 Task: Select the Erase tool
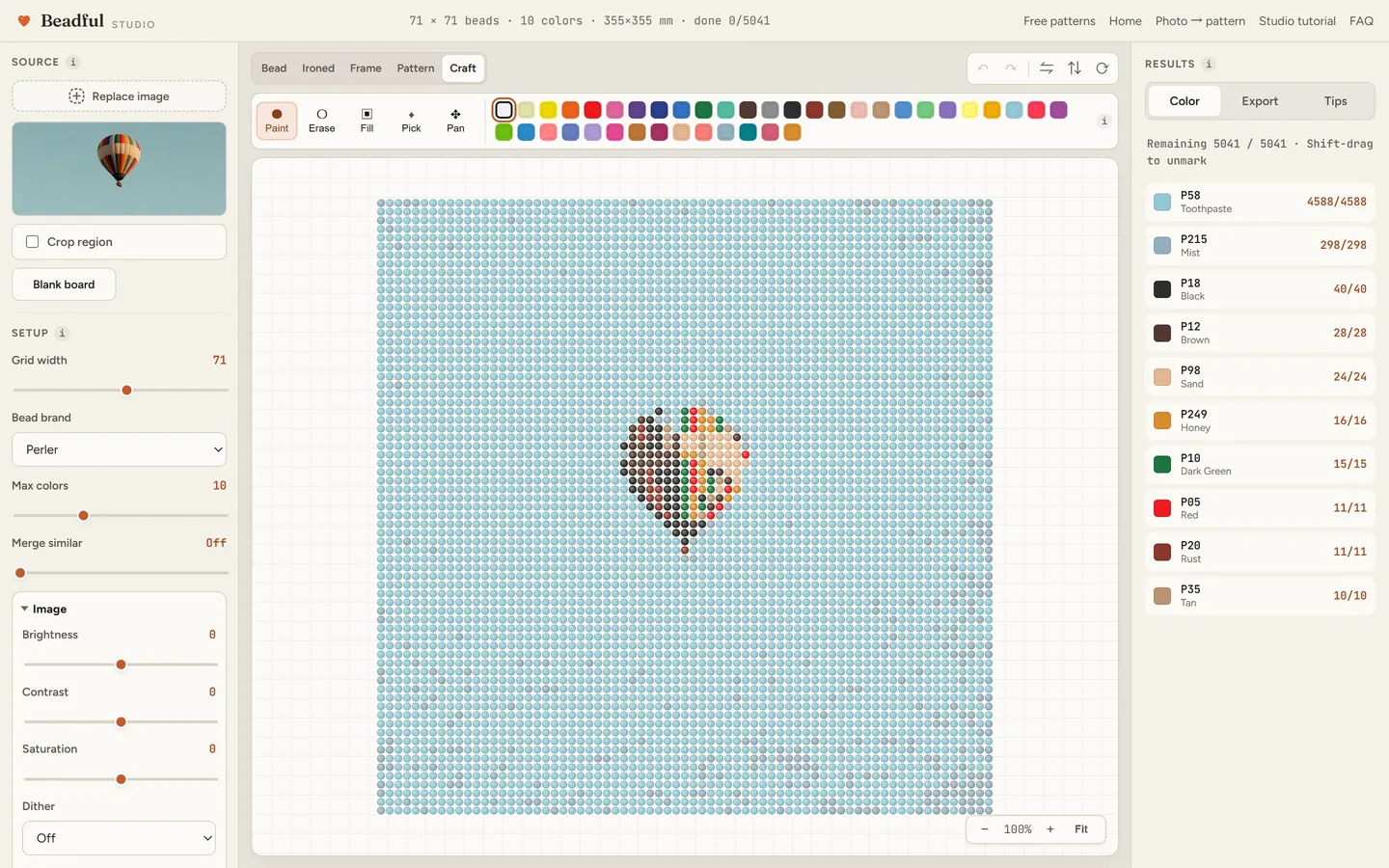coord(322,121)
